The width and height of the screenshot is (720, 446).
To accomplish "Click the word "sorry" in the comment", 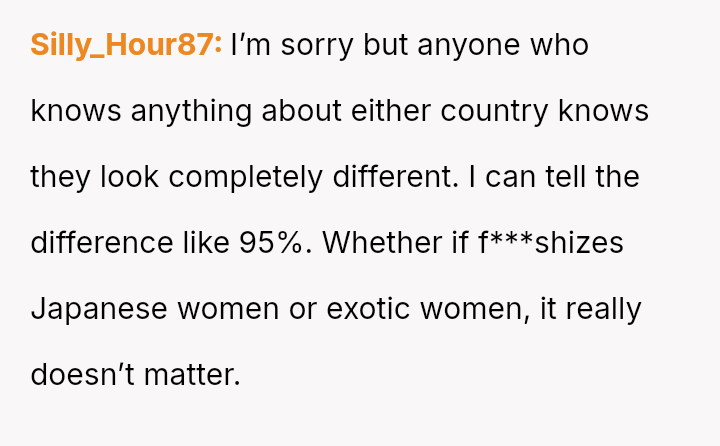I will [310, 46].
